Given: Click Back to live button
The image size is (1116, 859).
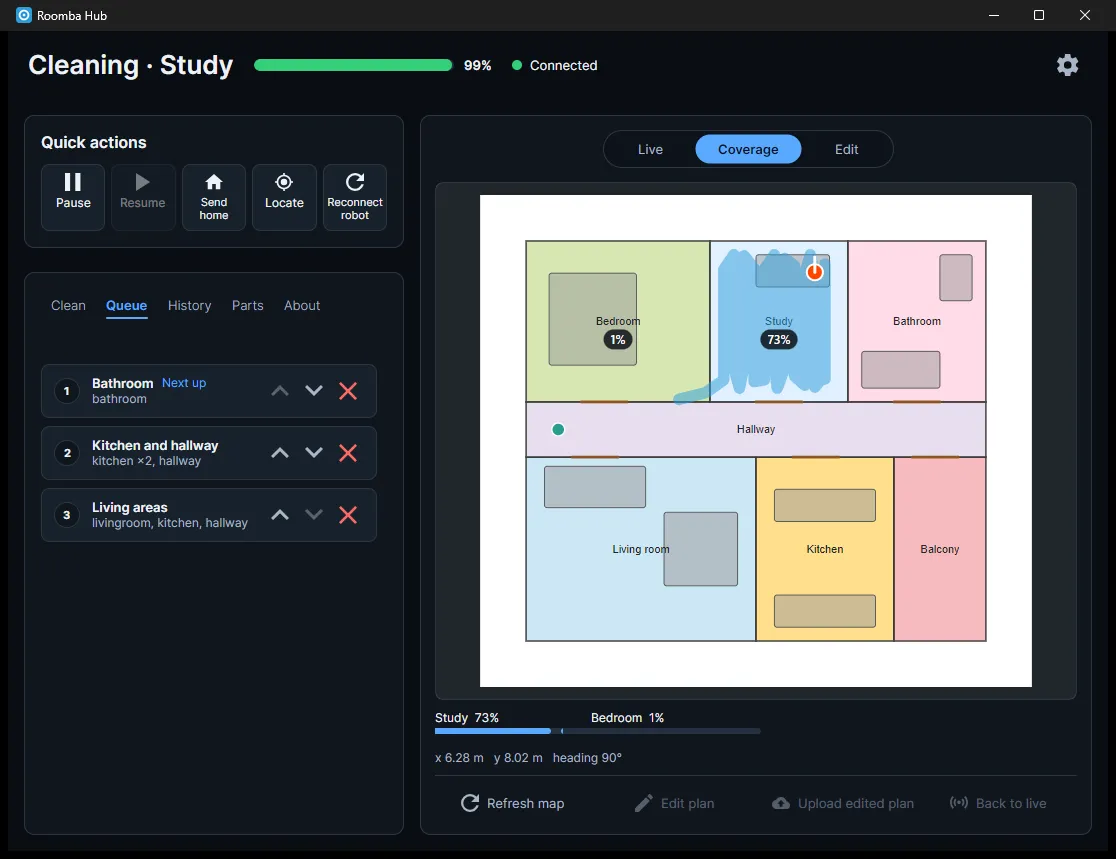Looking at the screenshot, I should click(998, 803).
